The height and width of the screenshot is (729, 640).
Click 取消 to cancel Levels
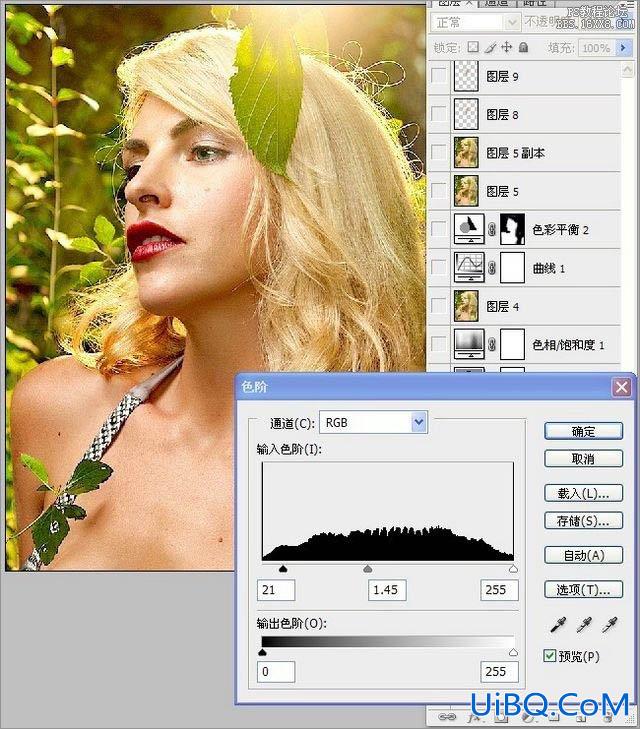pyautogui.click(x=583, y=458)
